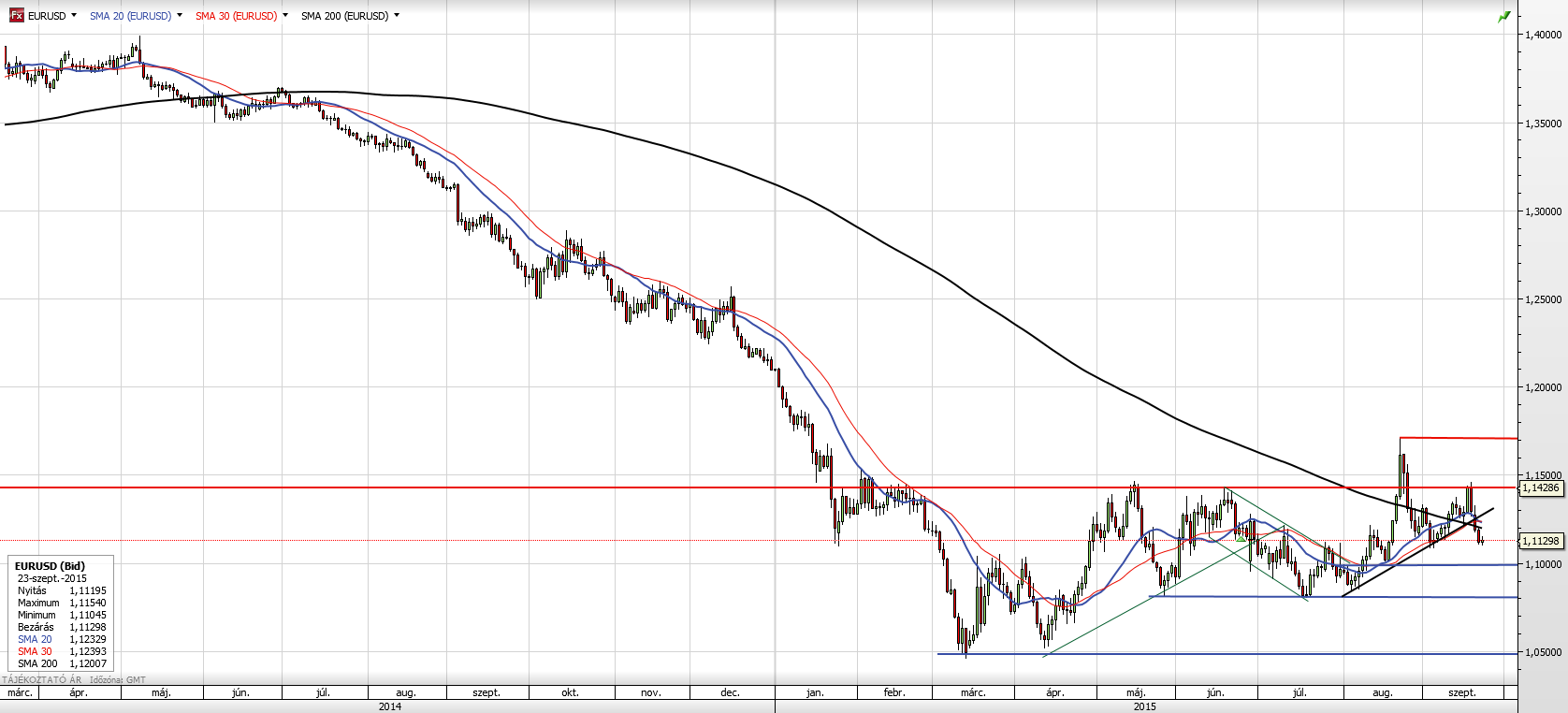Click the SMA 30 value 1,12393
1568x713 pixels.
88,651
